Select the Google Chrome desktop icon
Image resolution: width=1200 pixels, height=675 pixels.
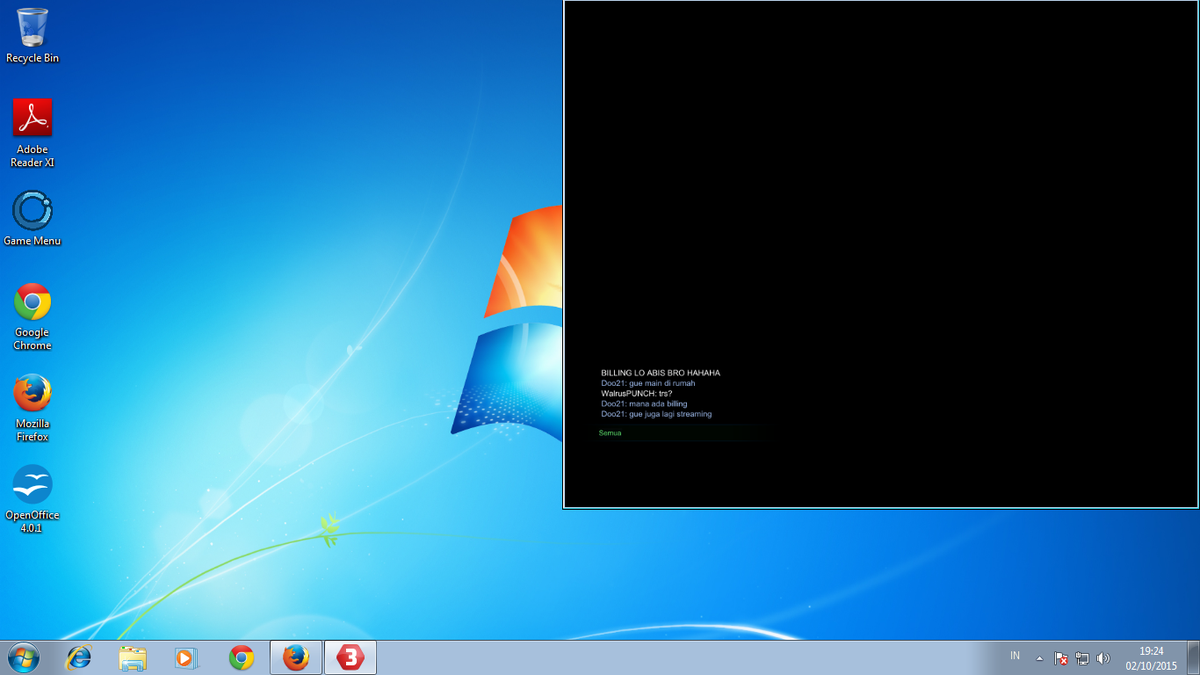coord(32,316)
